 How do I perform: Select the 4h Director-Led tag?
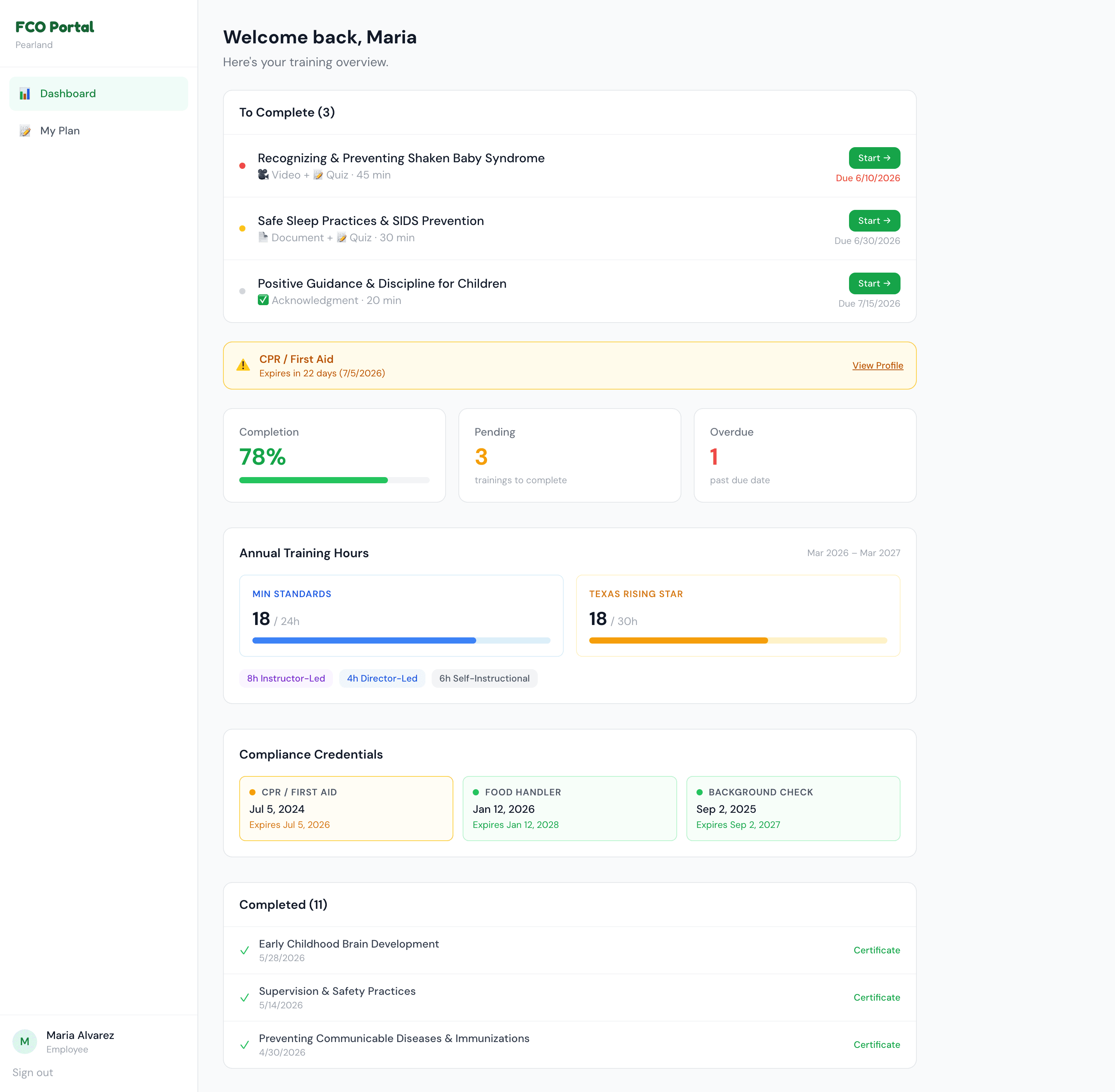pos(383,678)
